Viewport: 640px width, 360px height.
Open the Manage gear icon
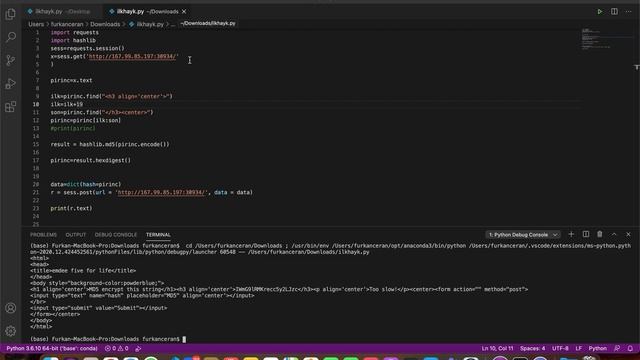(11, 331)
